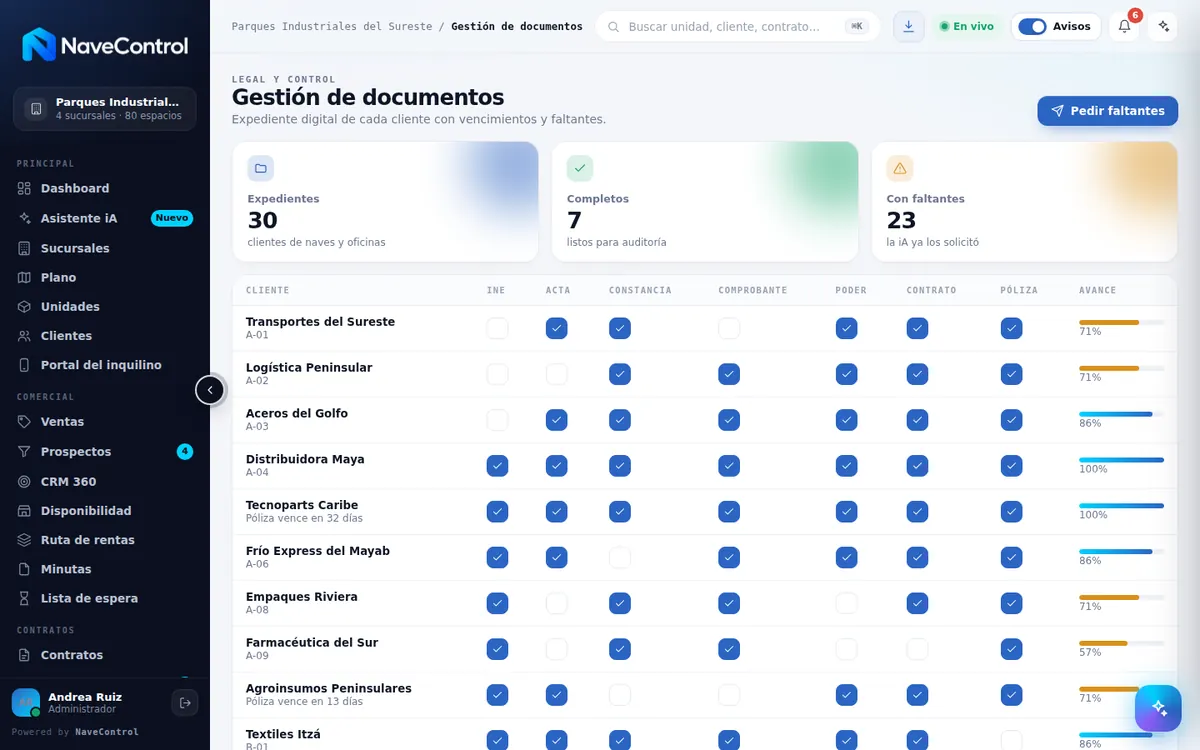Check INE for Aceros del Golfo
1200x750 pixels.
(497, 420)
